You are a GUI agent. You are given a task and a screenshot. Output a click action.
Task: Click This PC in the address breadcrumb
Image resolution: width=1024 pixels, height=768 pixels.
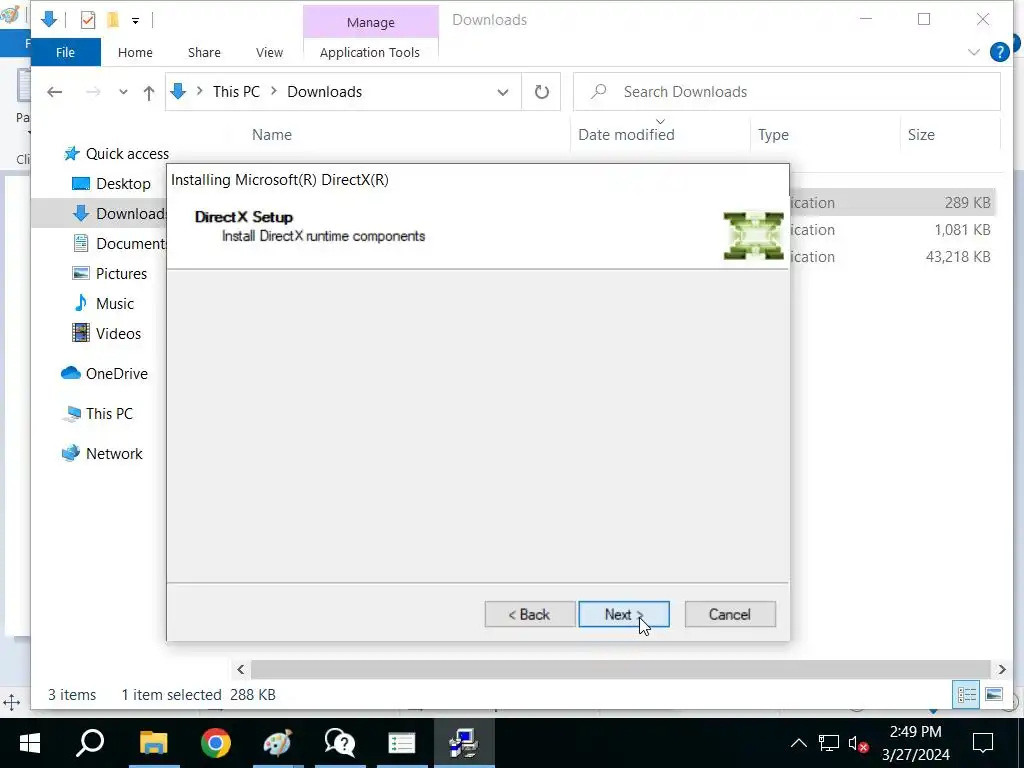[236, 91]
